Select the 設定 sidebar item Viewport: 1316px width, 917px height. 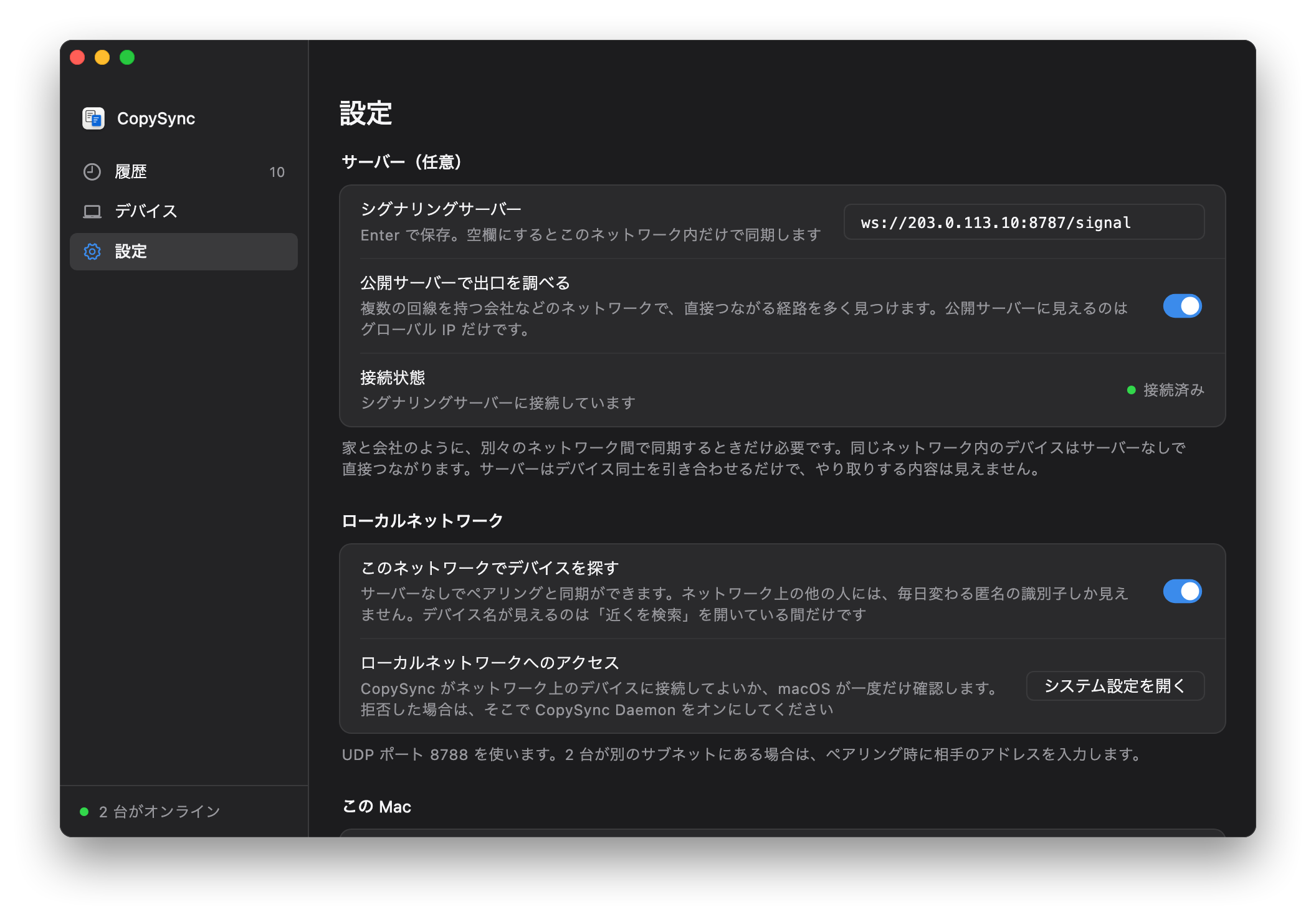point(184,252)
